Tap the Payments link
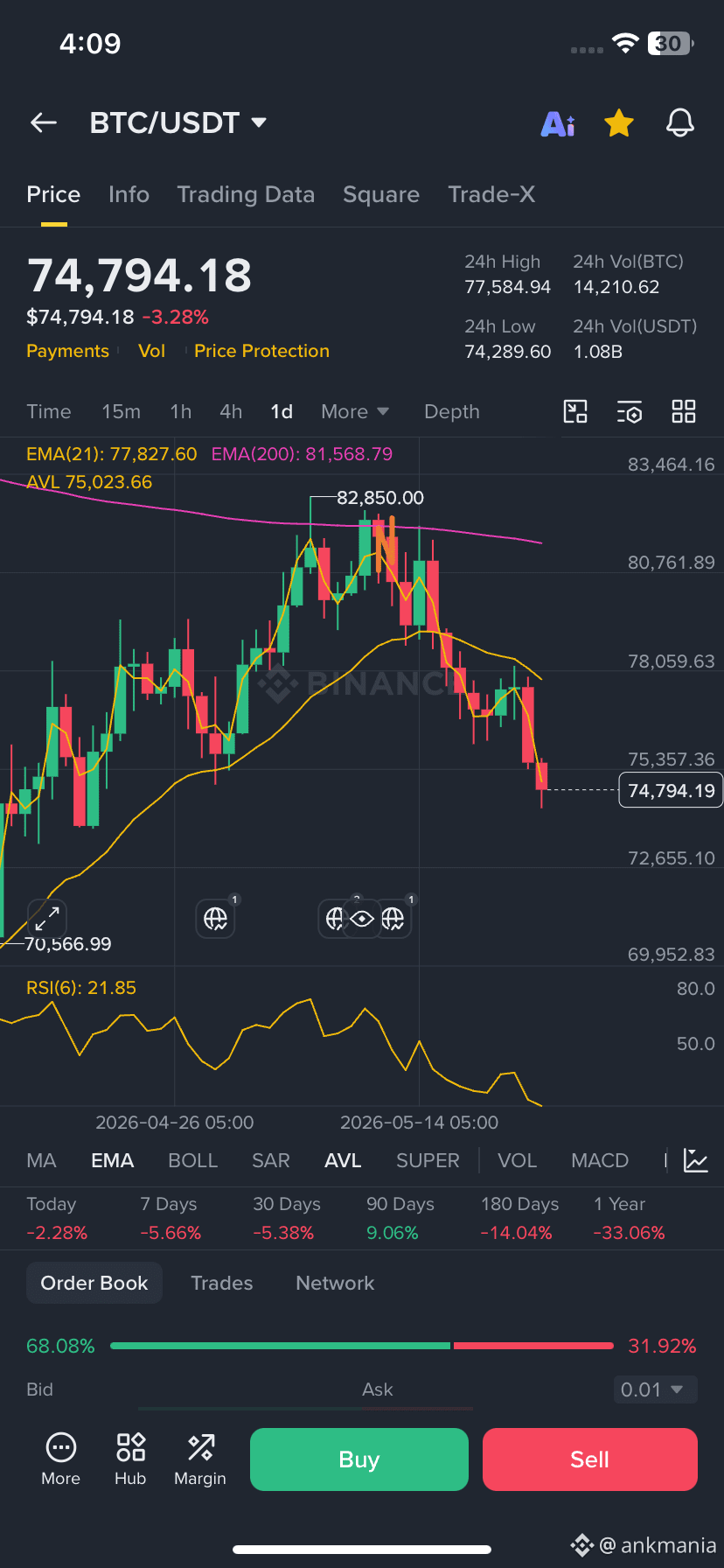This screenshot has height=1568, width=724. [x=67, y=351]
